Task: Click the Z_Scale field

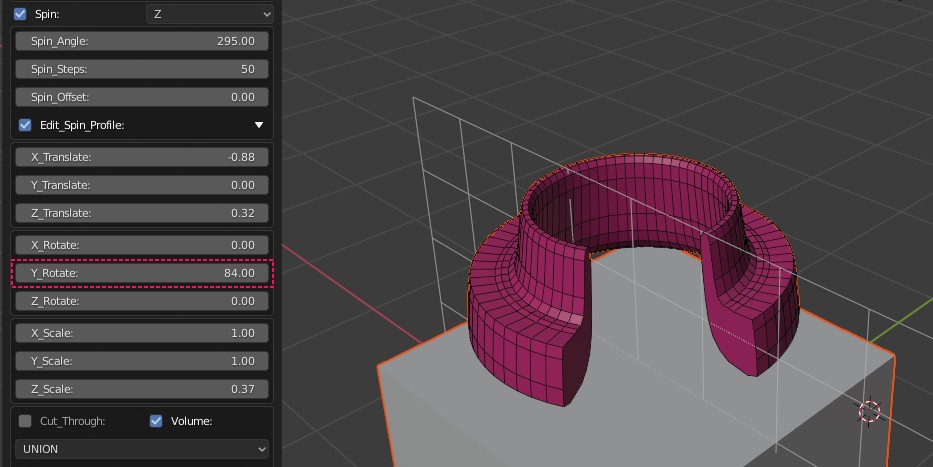Action: click(142, 389)
